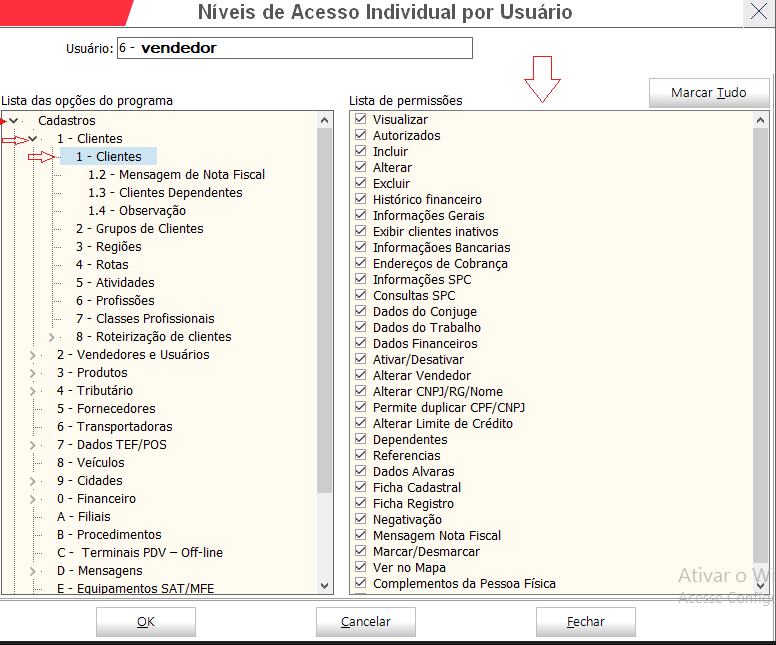Disable Exibir clientes inativos
This screenshot has height=645, width=776.
coord(361,231)
